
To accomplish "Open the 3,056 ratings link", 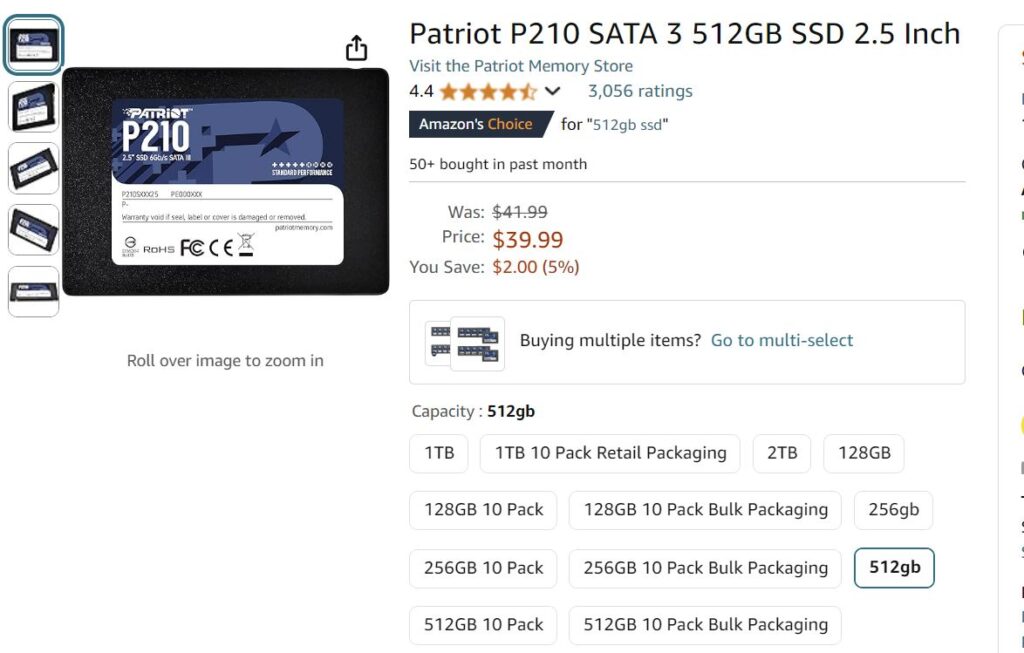I will point(640,92).
